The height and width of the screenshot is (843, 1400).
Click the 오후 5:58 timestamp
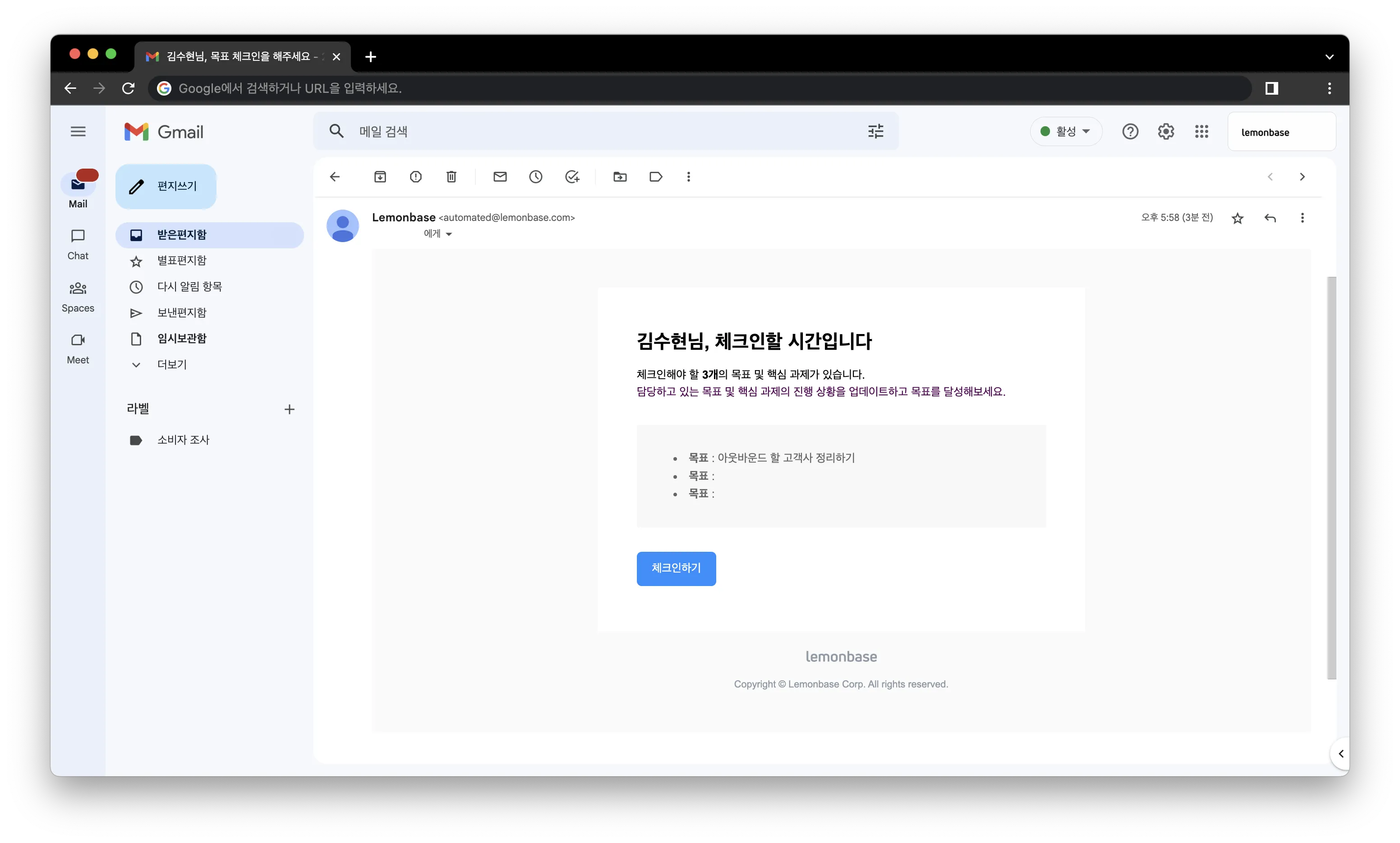pos(1177,218)
